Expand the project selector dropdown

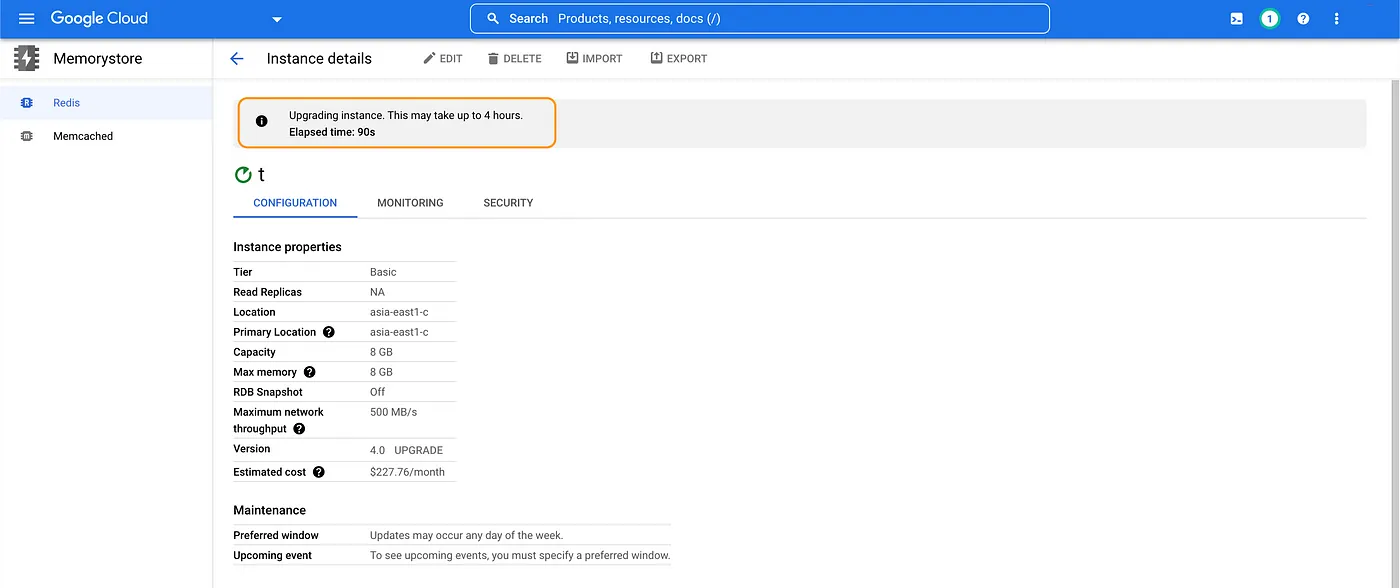click(x=277, y=19)
